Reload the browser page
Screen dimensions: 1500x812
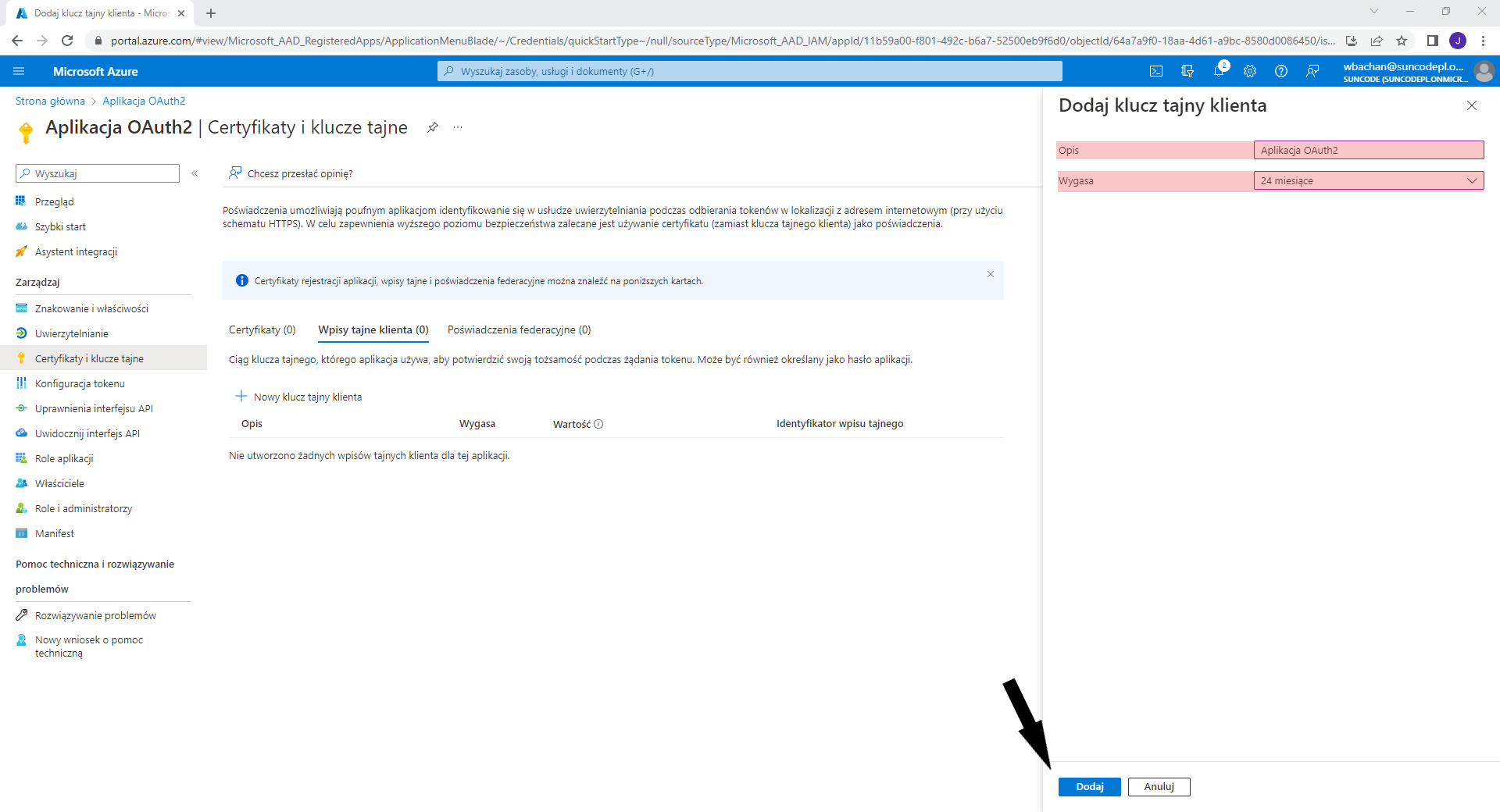pos(67,41)
